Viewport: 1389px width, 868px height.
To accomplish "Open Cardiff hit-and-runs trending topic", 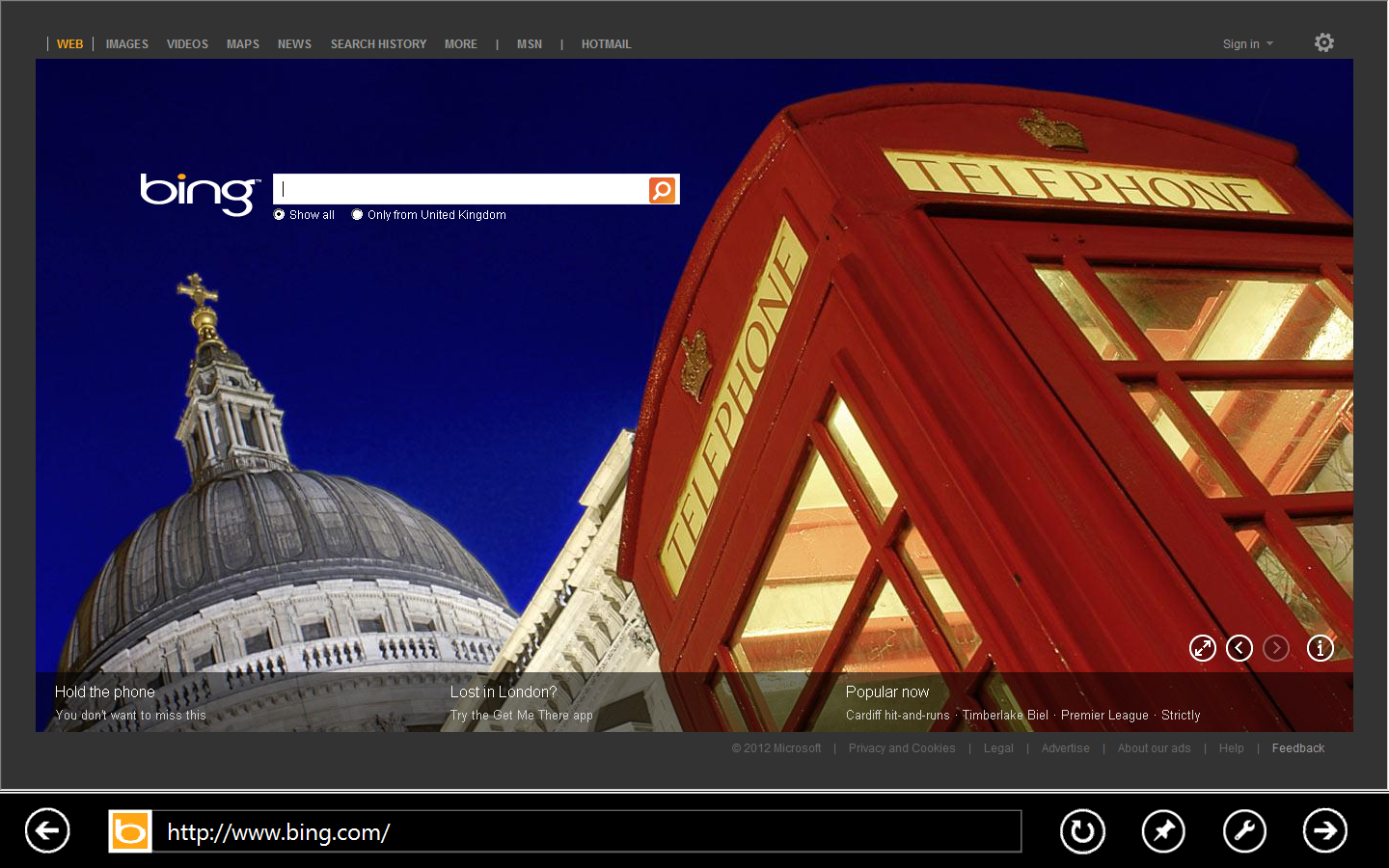I will pos(898,716).
